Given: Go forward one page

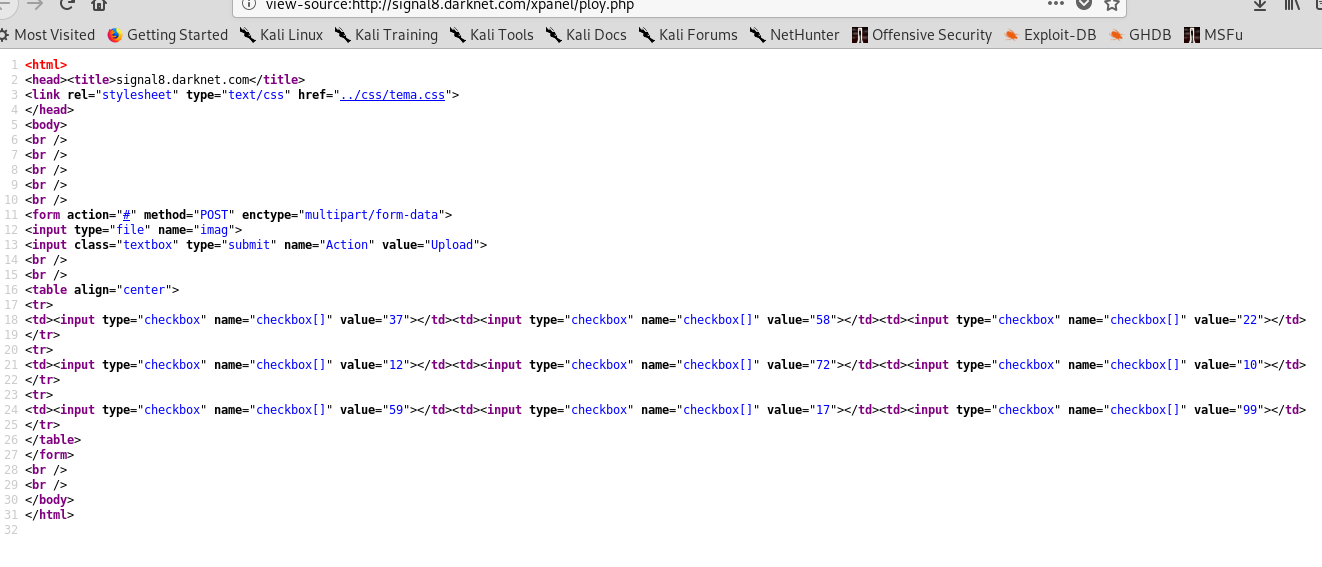Looking at the screenshot, I should 36,4.
